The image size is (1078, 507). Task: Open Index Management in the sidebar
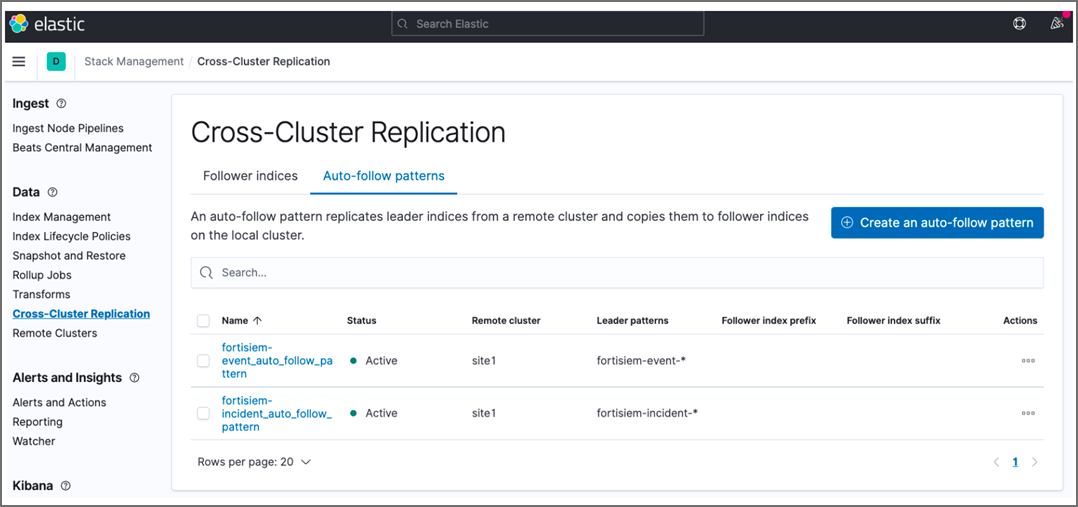coord(61,217)
